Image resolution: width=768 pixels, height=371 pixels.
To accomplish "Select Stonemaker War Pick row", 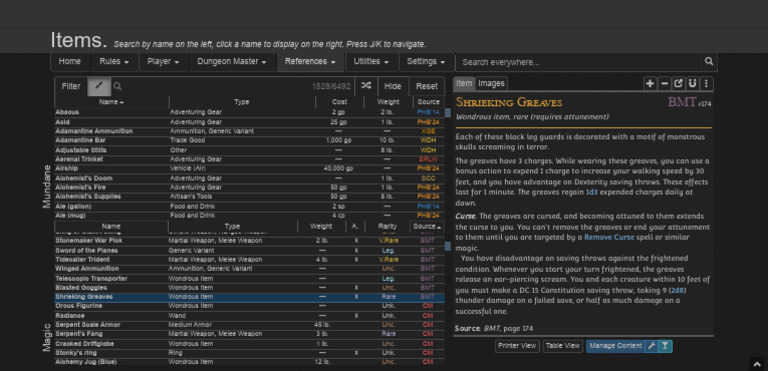I will click(249, 241).
